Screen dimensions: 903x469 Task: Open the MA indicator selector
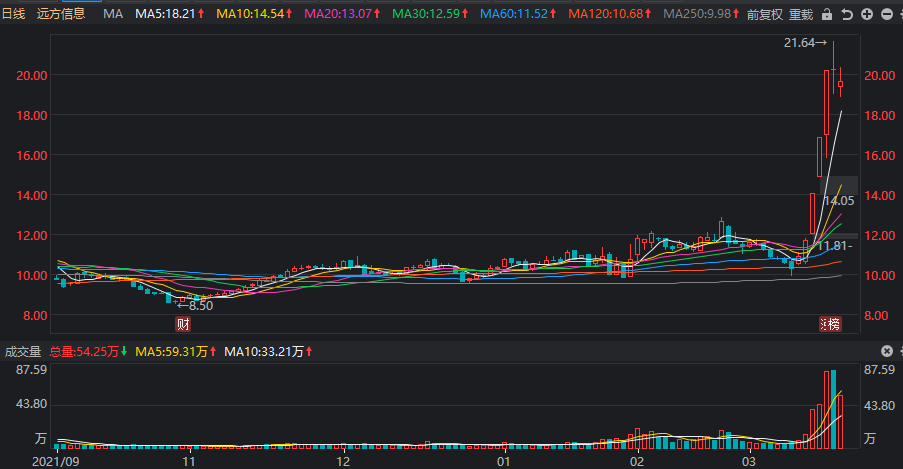pos(113,14)
